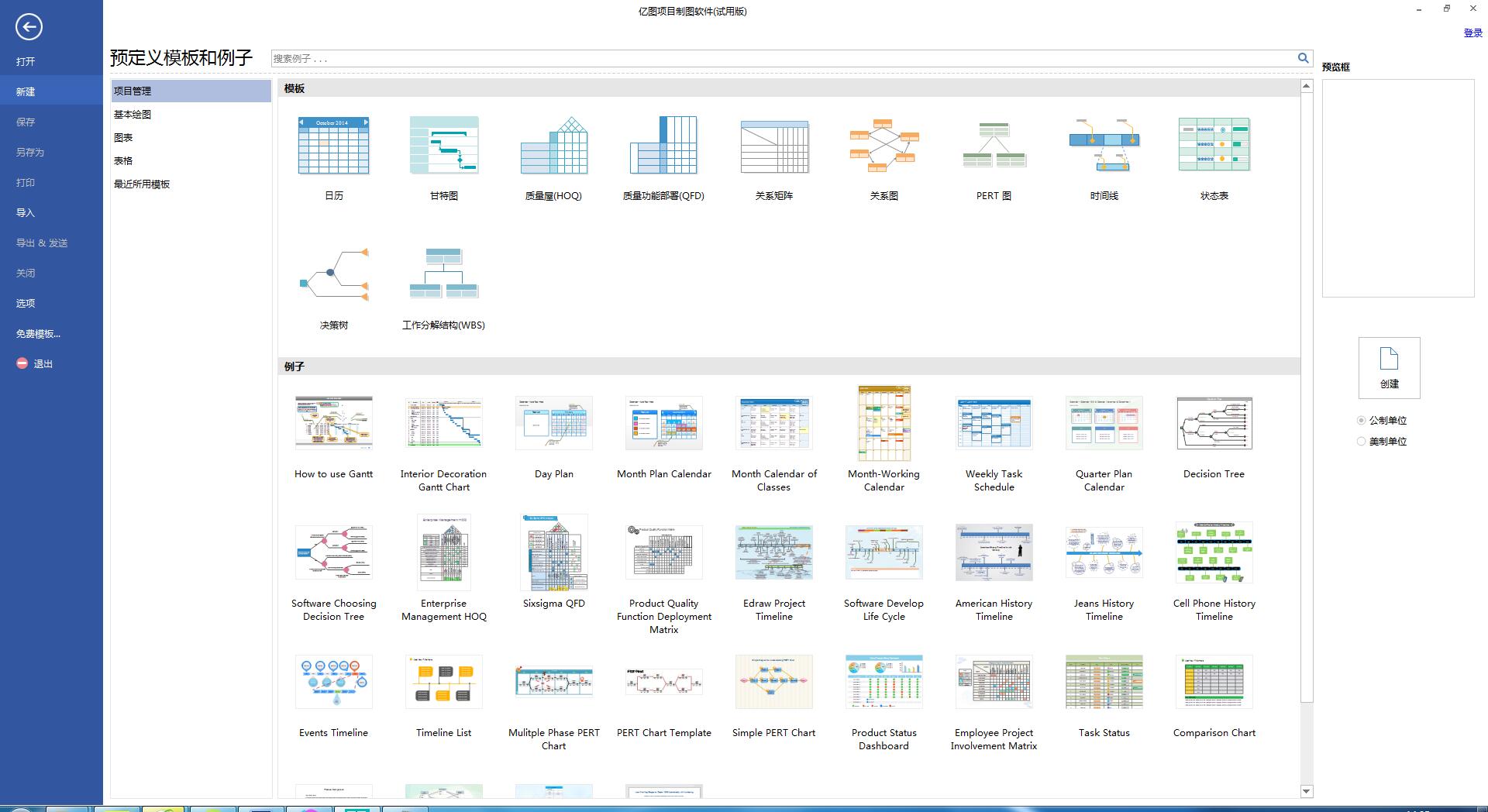
Task: Open the 日历 calendar template icon
Action: pyautogui.click(x=333, y=146)
